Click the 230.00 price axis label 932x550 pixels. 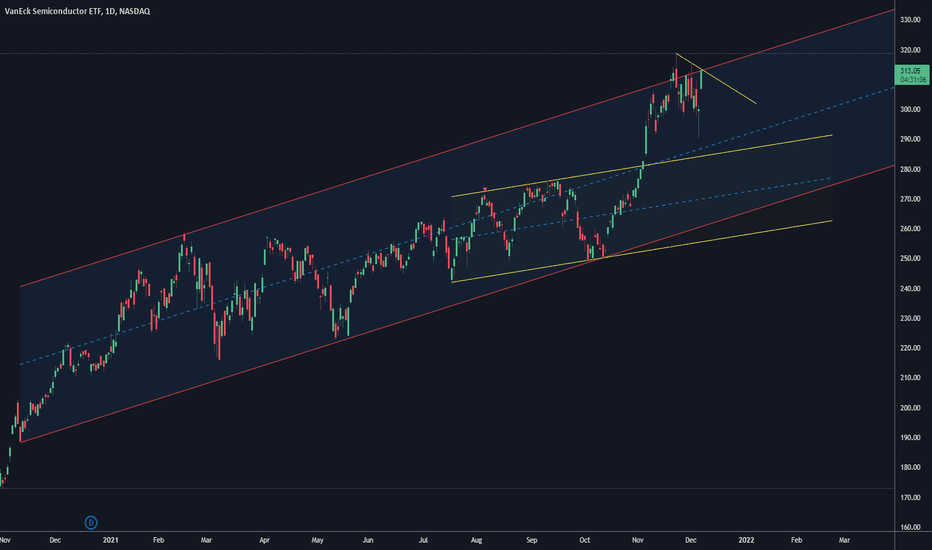910,319
